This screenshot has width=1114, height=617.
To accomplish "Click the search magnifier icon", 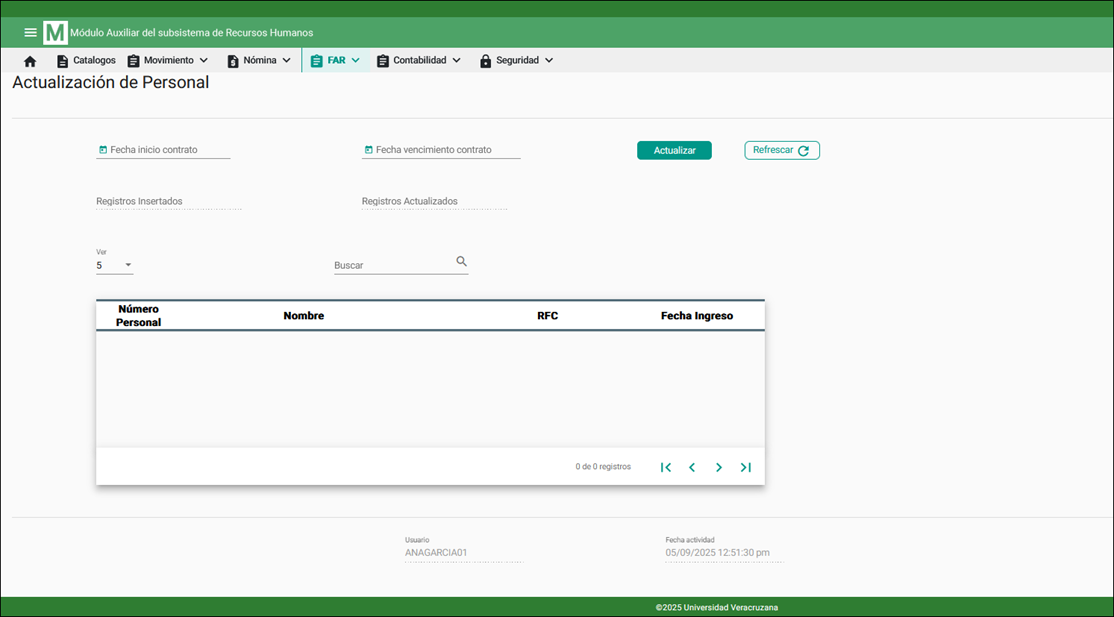I will (461, 262).
